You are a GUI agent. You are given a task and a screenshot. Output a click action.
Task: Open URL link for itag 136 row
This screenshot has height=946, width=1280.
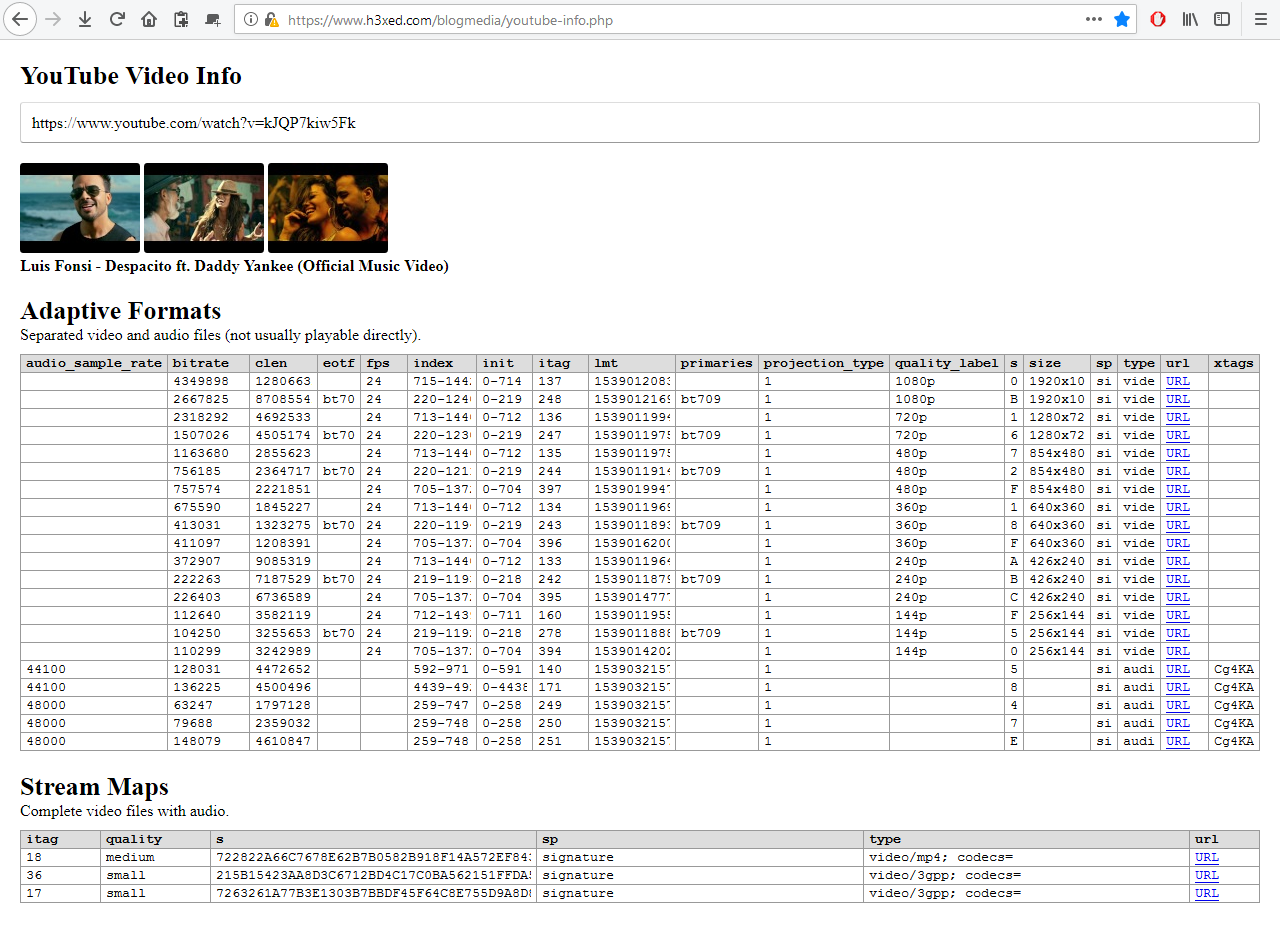point(1178,417)
